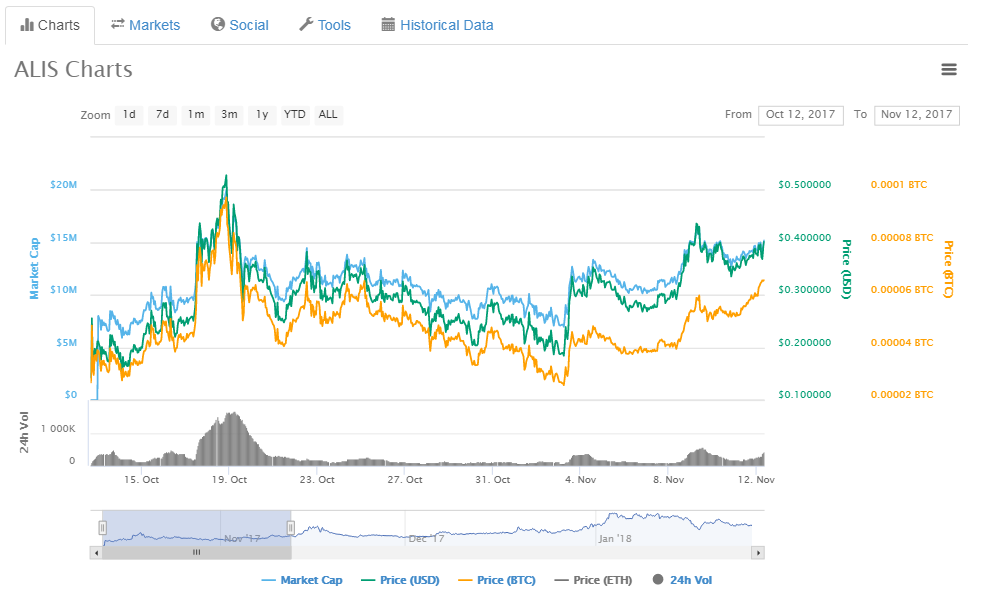The height and width of the screenshot is (596, 988).
Task: Click the $20M market cap axis label
Action: coord(64,185)
